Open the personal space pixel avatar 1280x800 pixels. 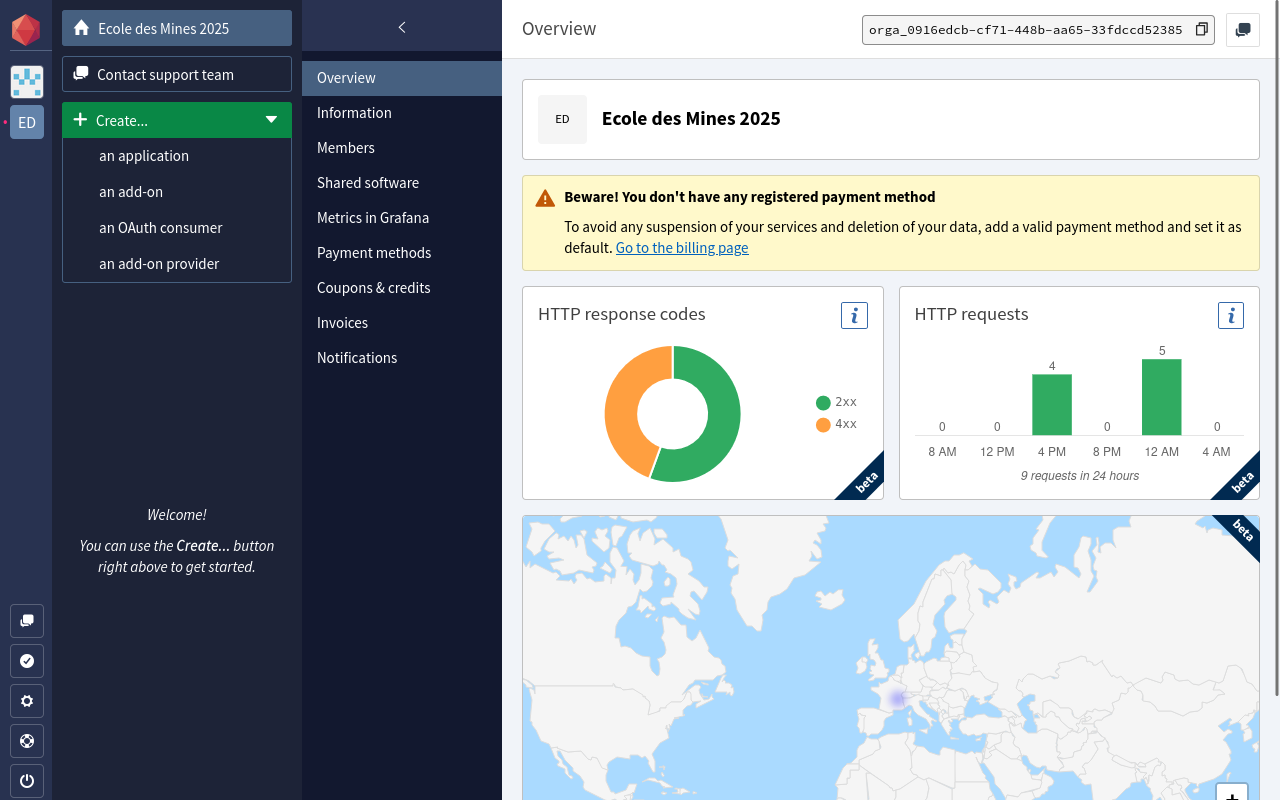(x=27, y=82)
